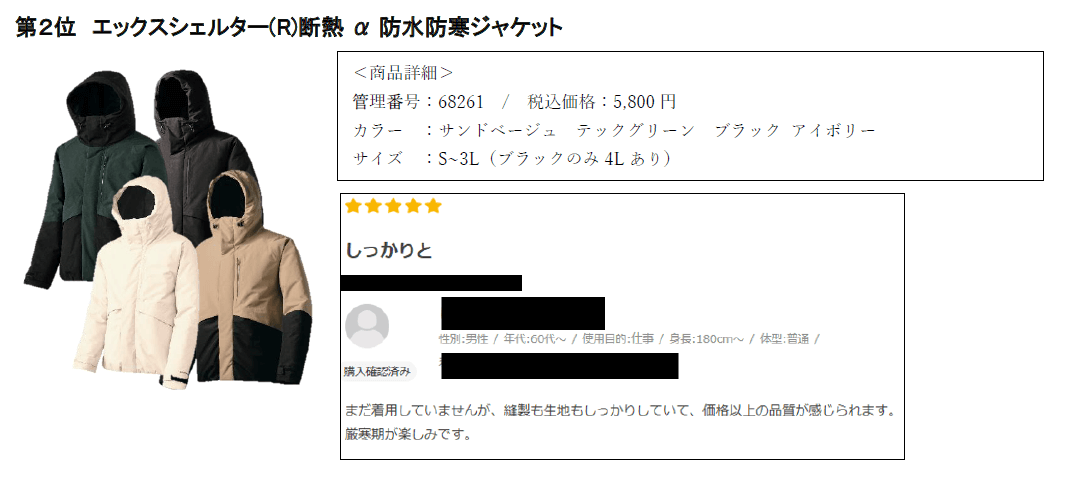
Task: Click the gray reviewer avatar icon
Action: tap(367, 326)
